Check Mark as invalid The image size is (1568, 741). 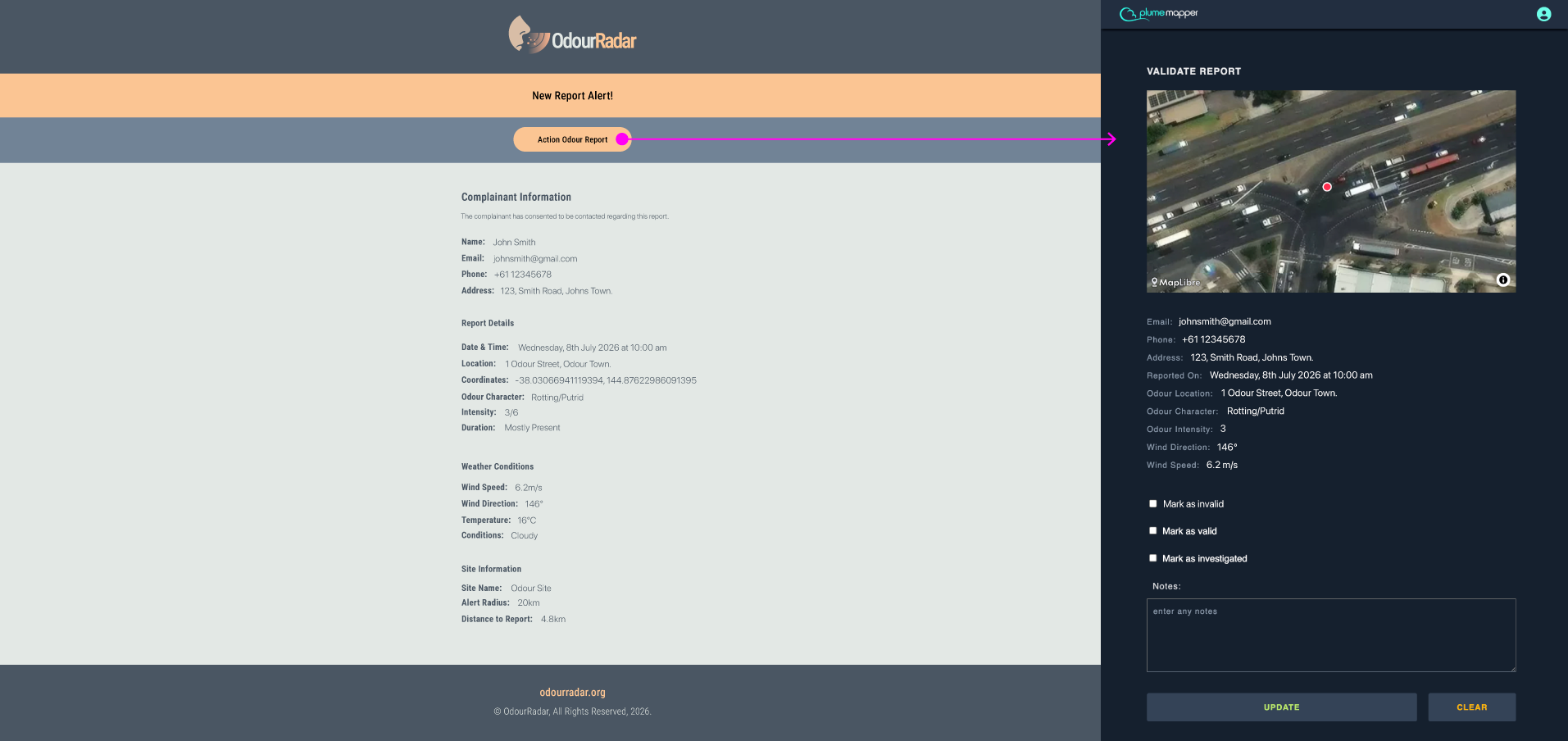pos(1153,503)
